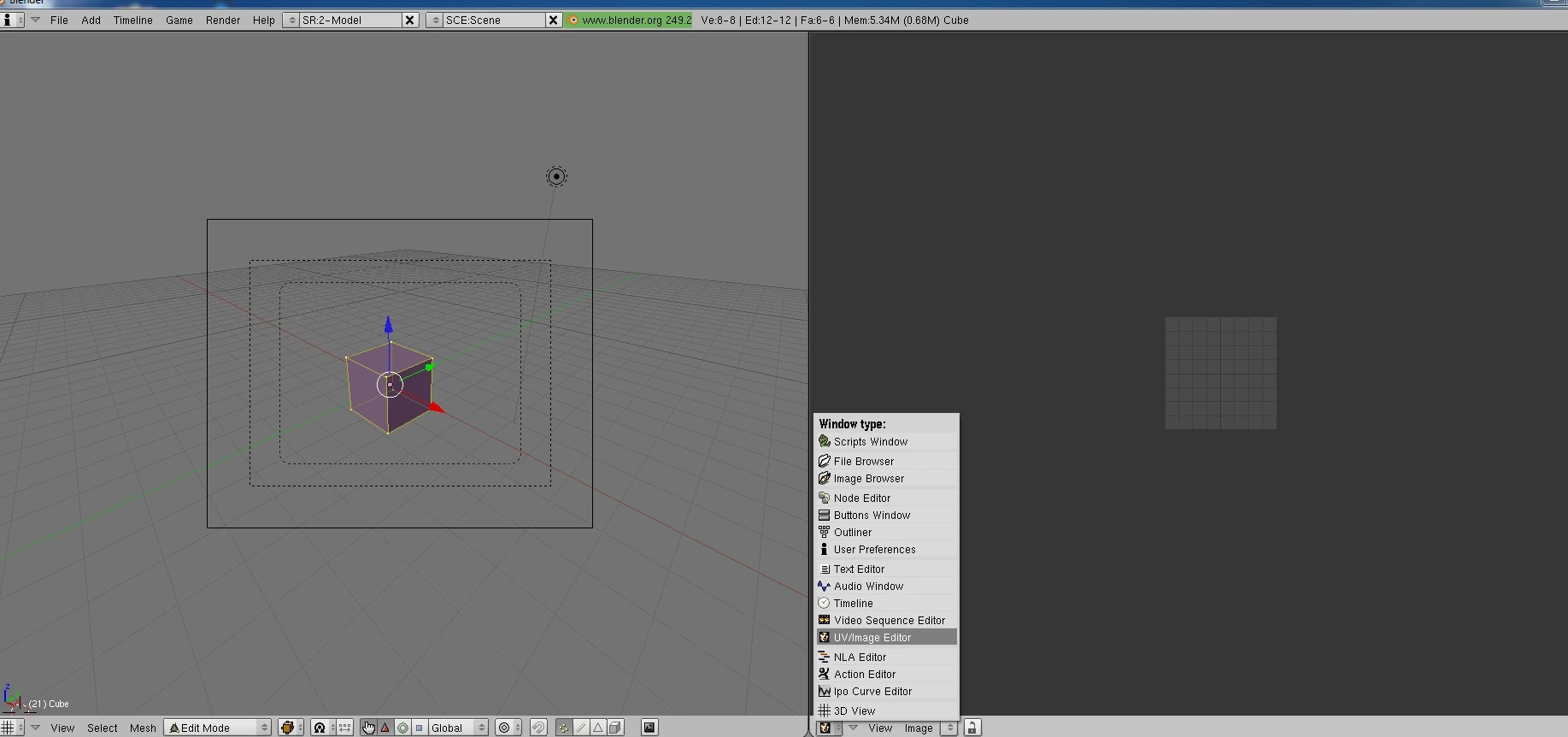Viewport: 1568px width, 737px height.
Task: Render this 3D view with OpenGL
Action: coord(649,728)
